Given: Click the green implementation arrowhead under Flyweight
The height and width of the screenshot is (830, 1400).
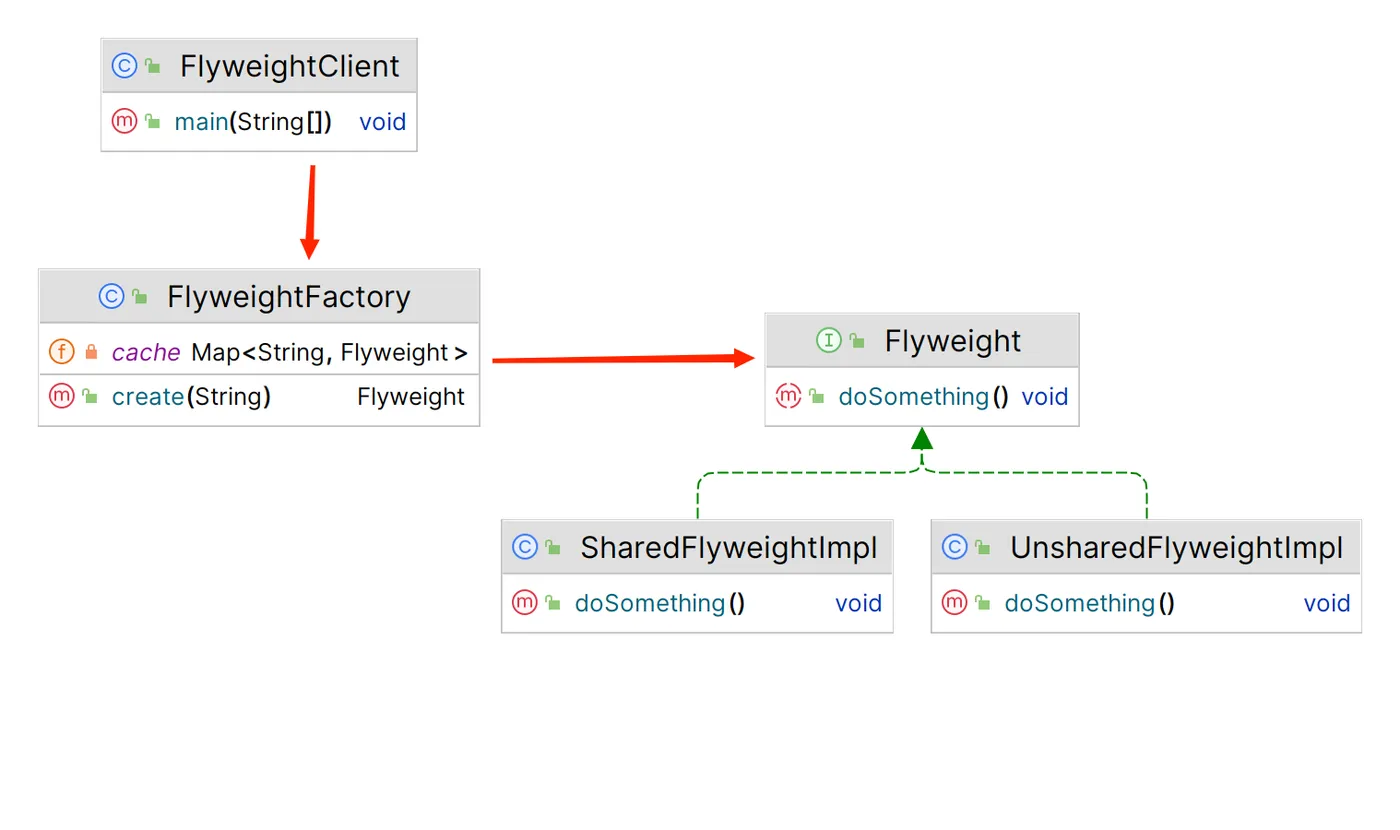Looking at the screenshot, I should [922, 438].
